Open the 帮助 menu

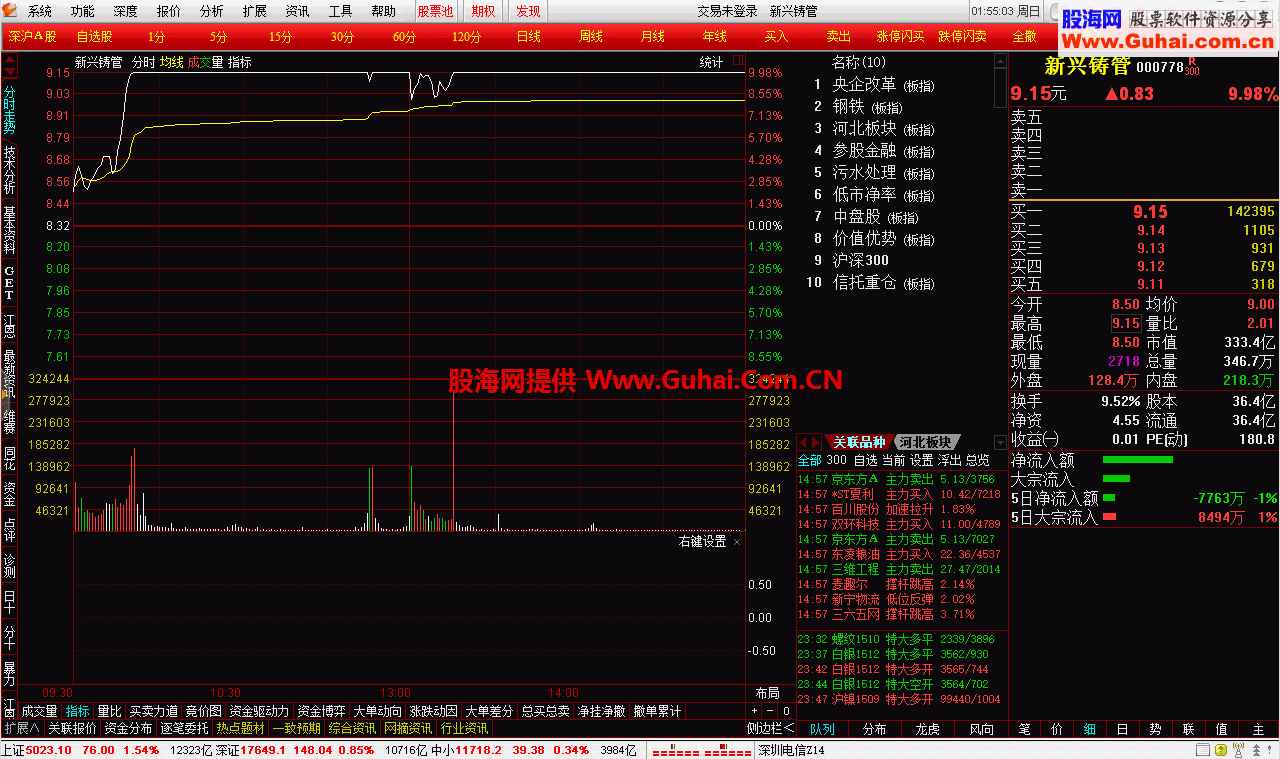pyautogui.click(x=384, y=11)
